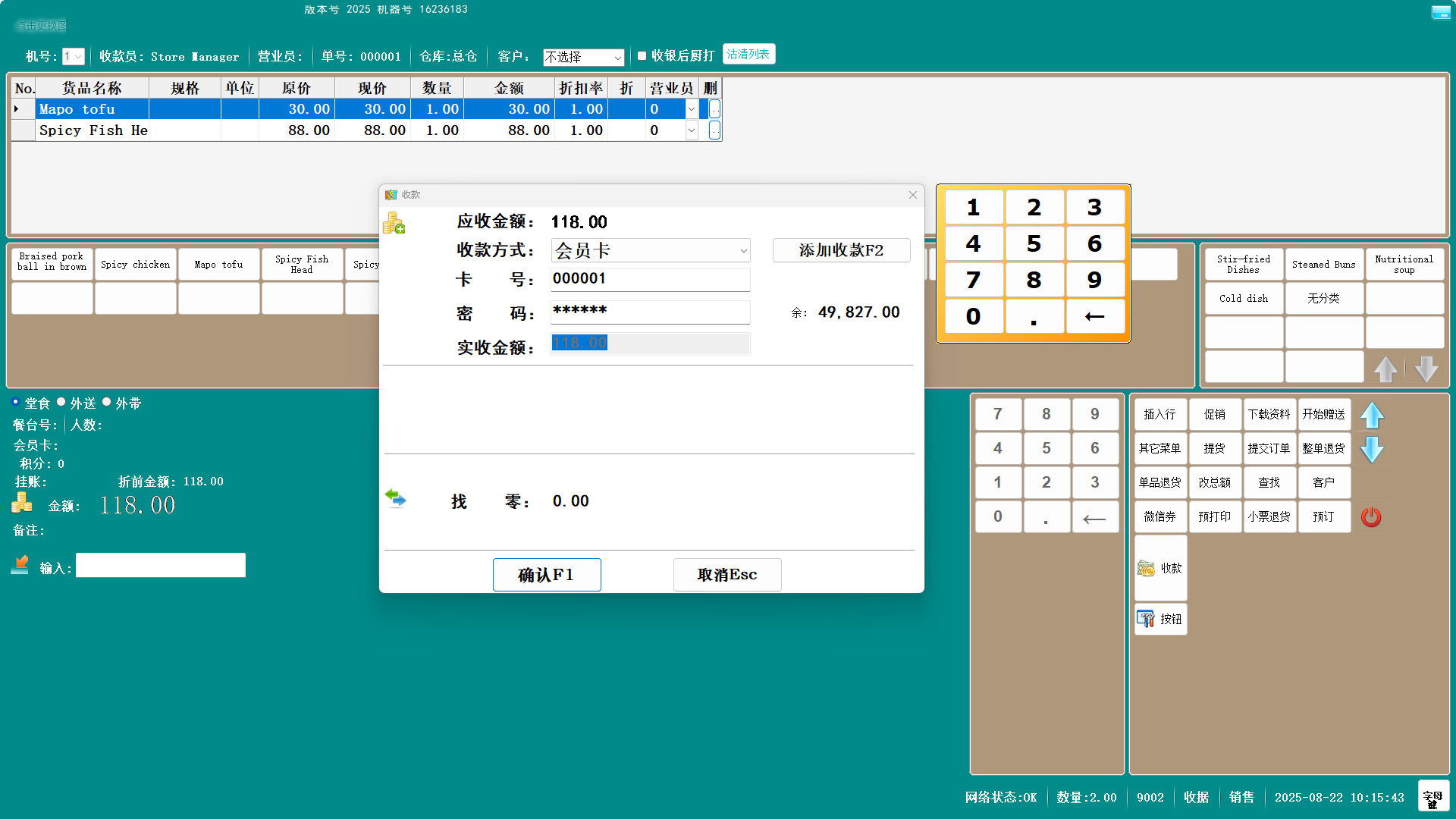Click the 收款 dialog title icon
Image resolution: width=1456 pixels, height=819 pixels.
click(391, 195)
